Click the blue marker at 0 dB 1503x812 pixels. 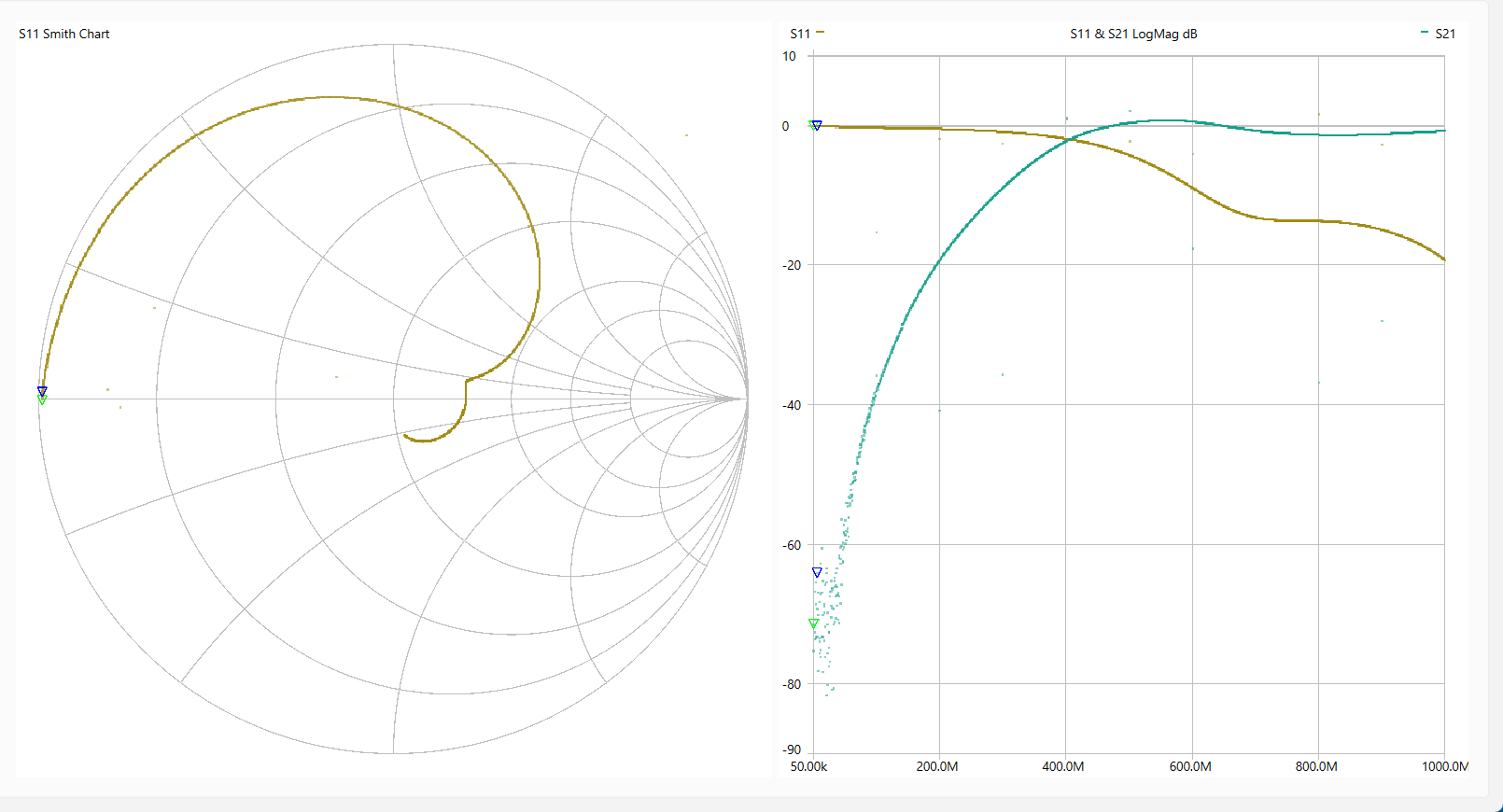(x=817, y=125)
